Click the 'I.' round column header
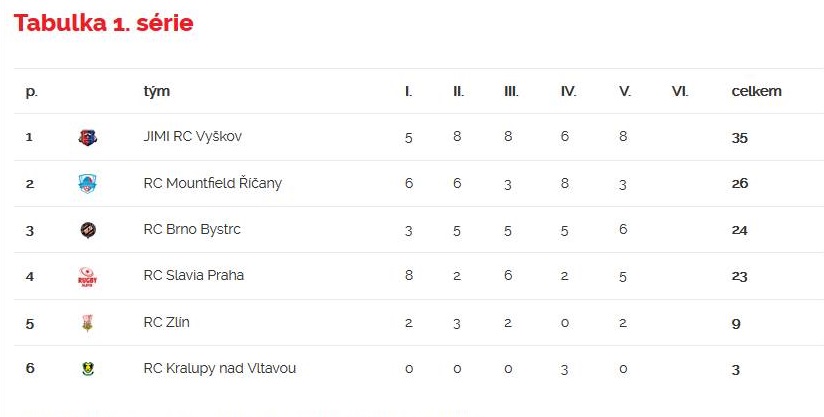Screen dimensions: 824x417 pyautogui.click(x=408, y=91)
